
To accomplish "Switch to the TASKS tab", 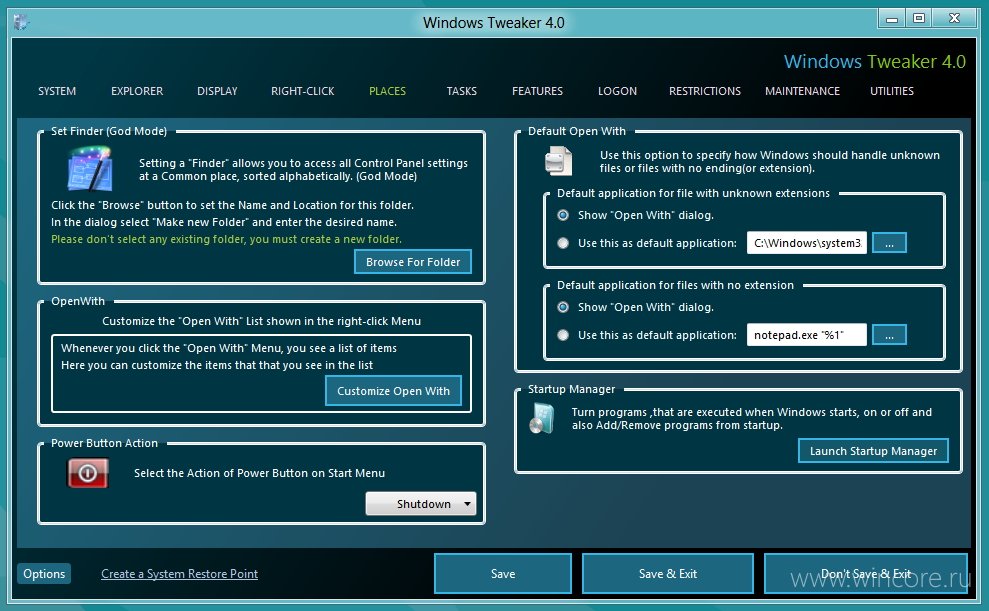I will click(x=462, y=91).
